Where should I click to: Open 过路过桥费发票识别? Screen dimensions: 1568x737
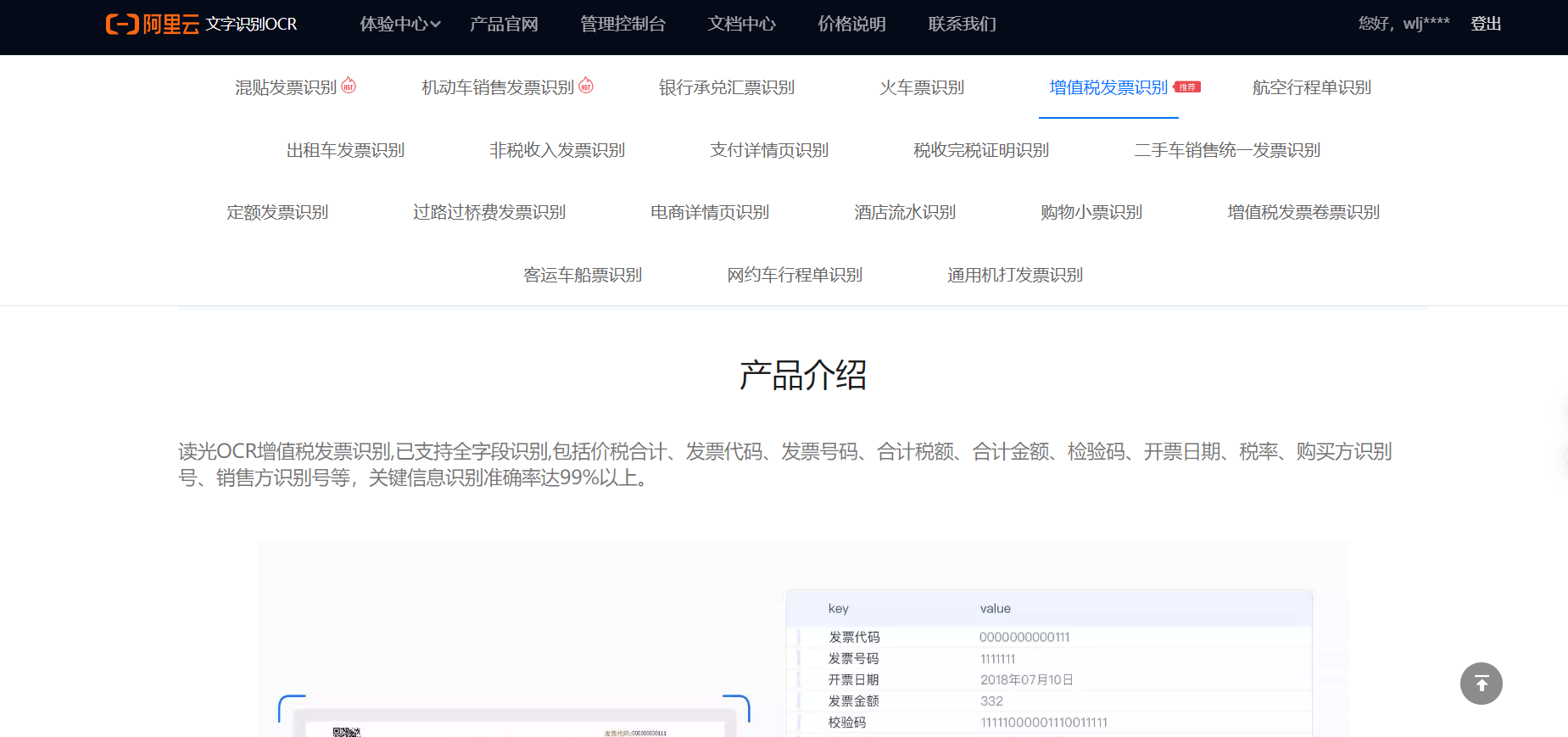coord(489,212)
